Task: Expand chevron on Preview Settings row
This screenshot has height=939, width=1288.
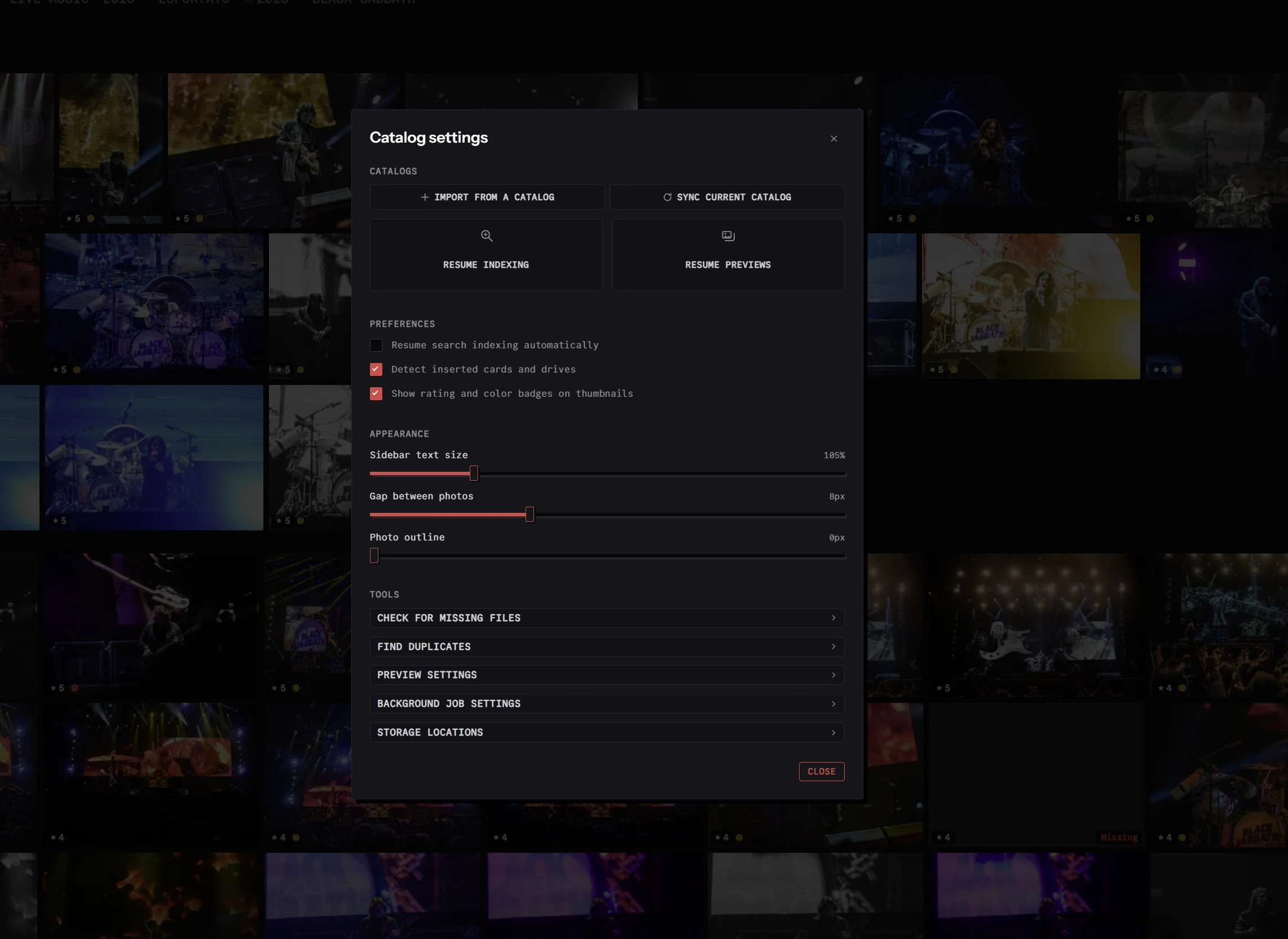Action: 833,675
